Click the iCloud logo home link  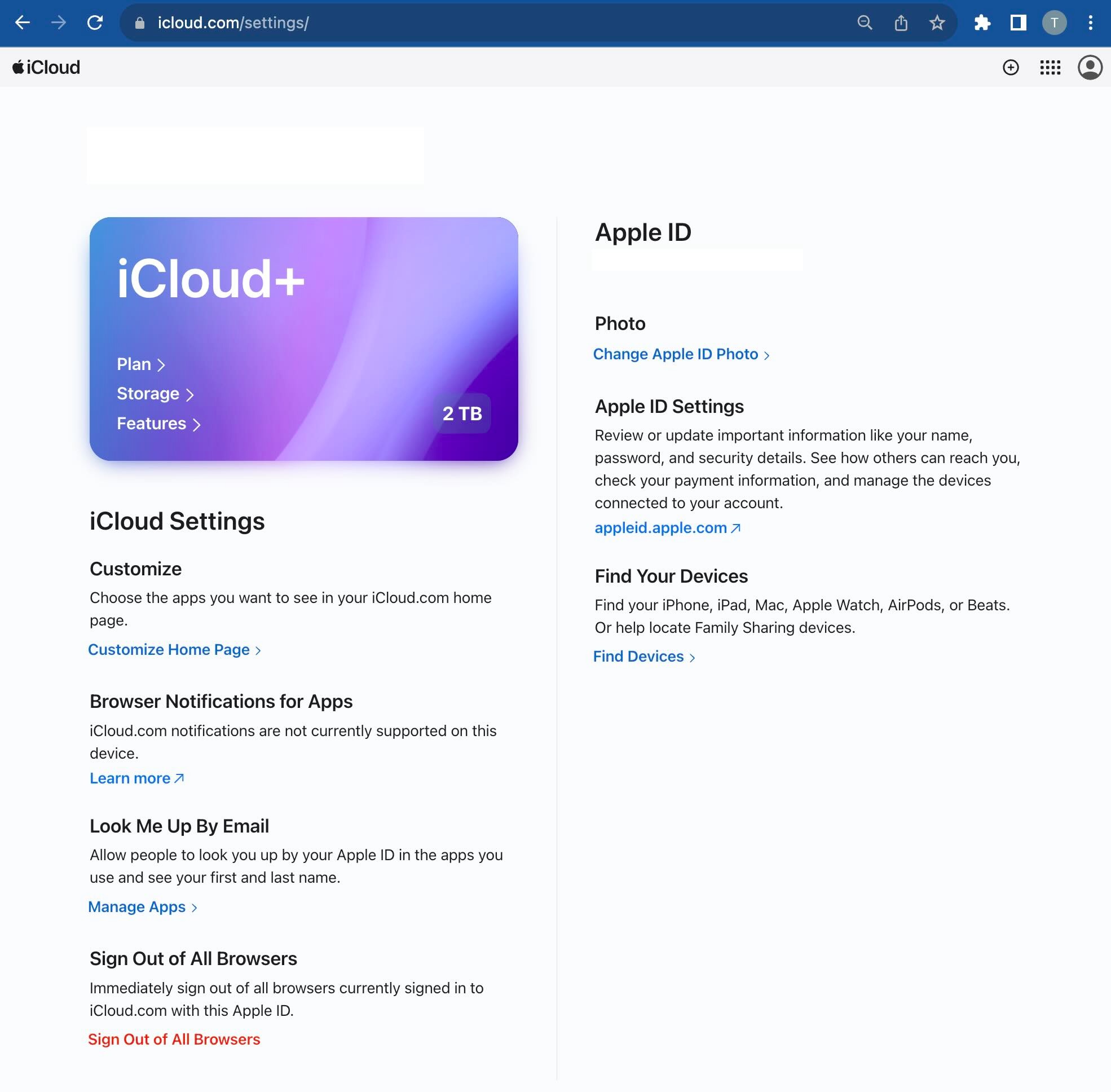pos(46,68)
